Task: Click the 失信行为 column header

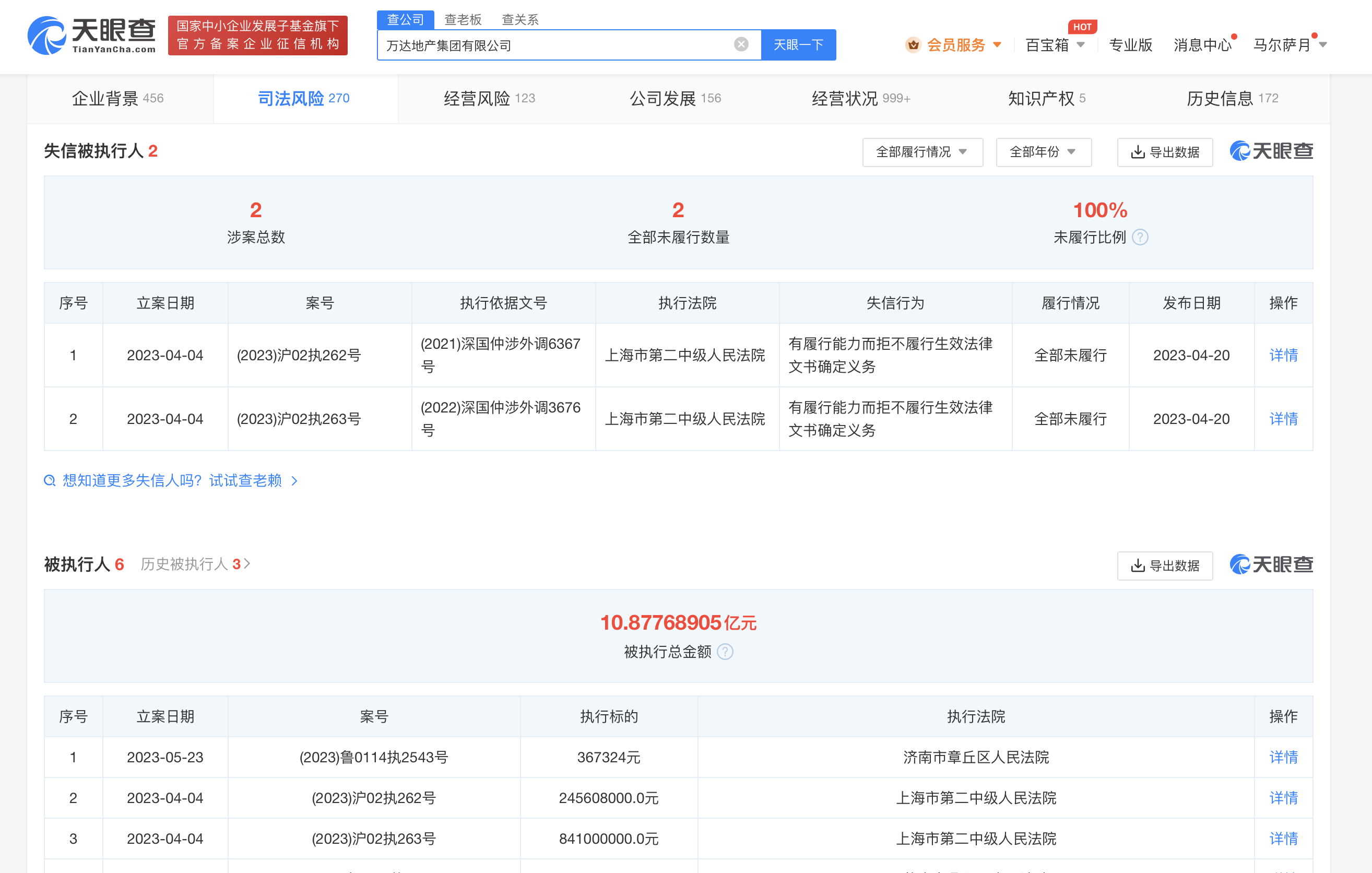Action: 895,303
